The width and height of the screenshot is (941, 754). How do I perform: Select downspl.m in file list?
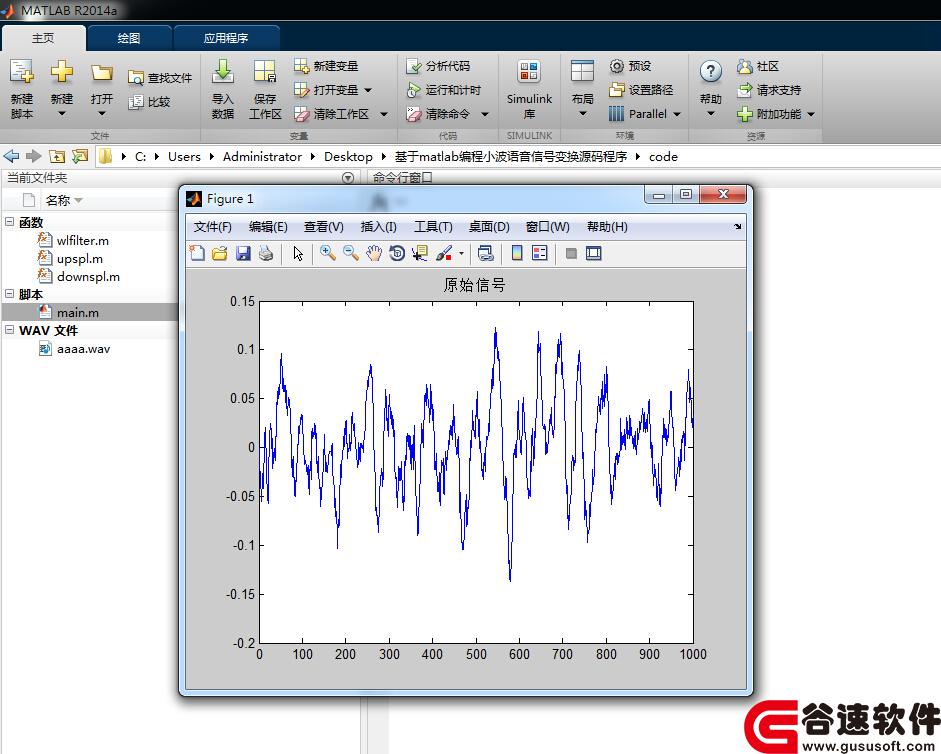(x=88, y=277)
